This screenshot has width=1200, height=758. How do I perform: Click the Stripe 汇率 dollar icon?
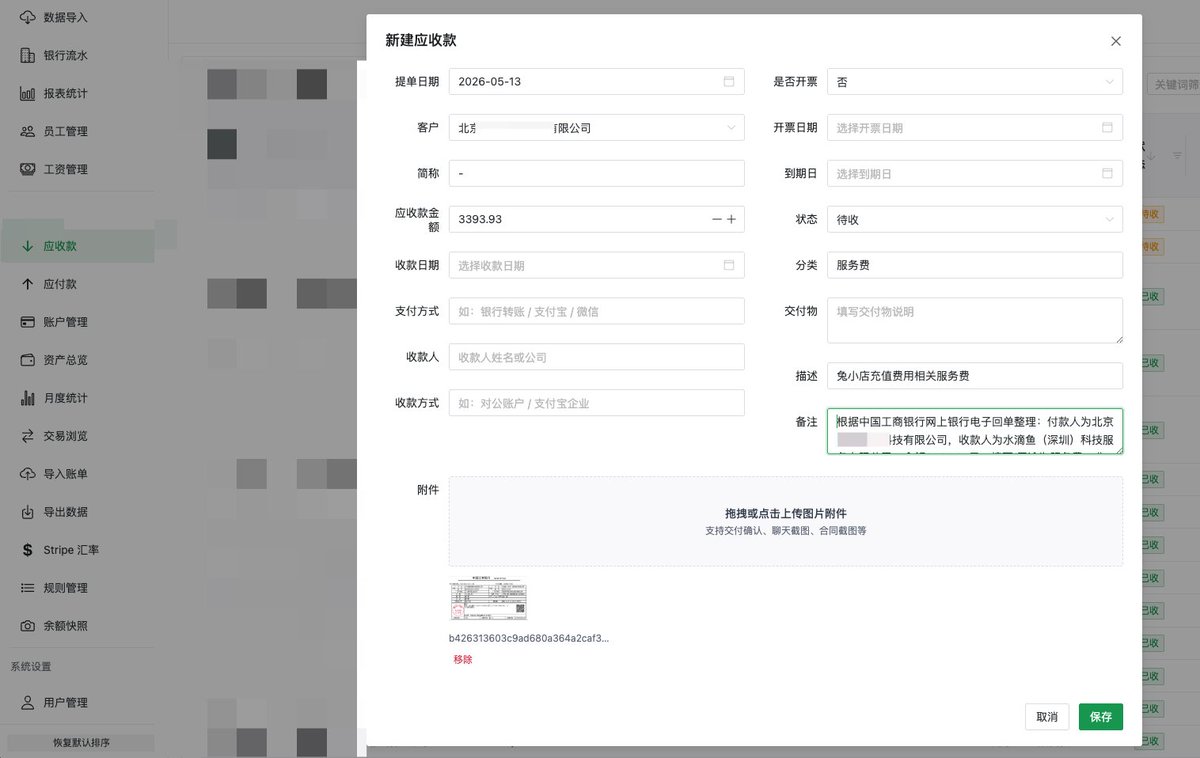[28, 550]
